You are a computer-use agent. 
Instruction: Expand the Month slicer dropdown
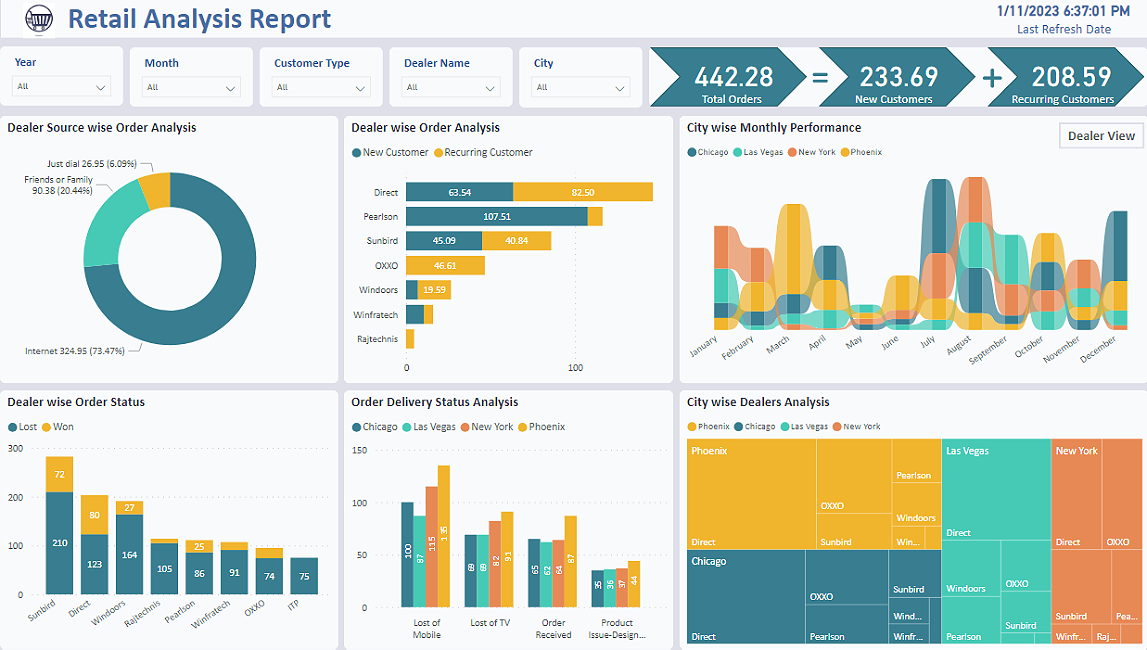click(191, 87)
